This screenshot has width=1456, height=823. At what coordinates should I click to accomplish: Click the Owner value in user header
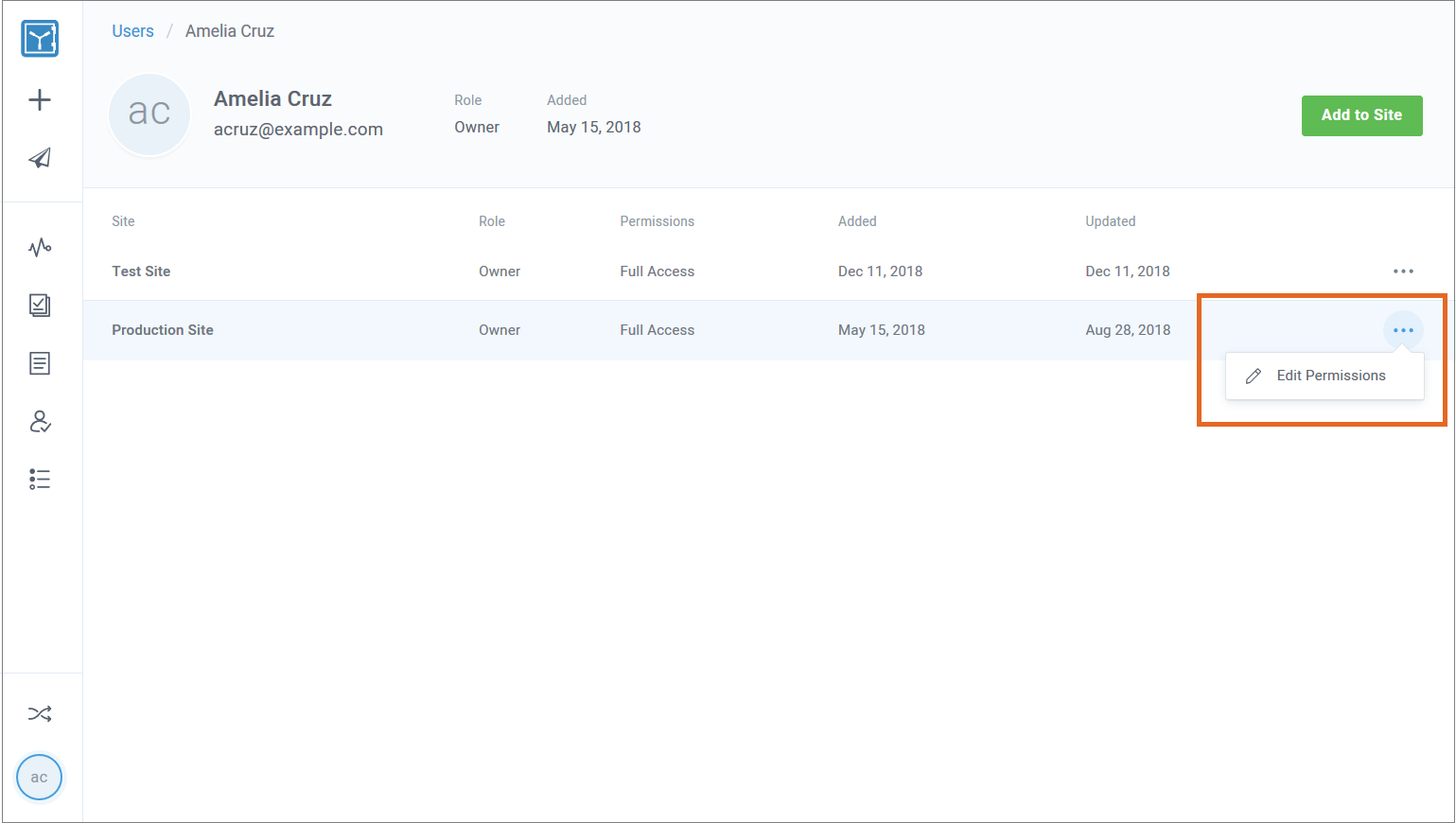pyautogui.click(x=477, y=128)
